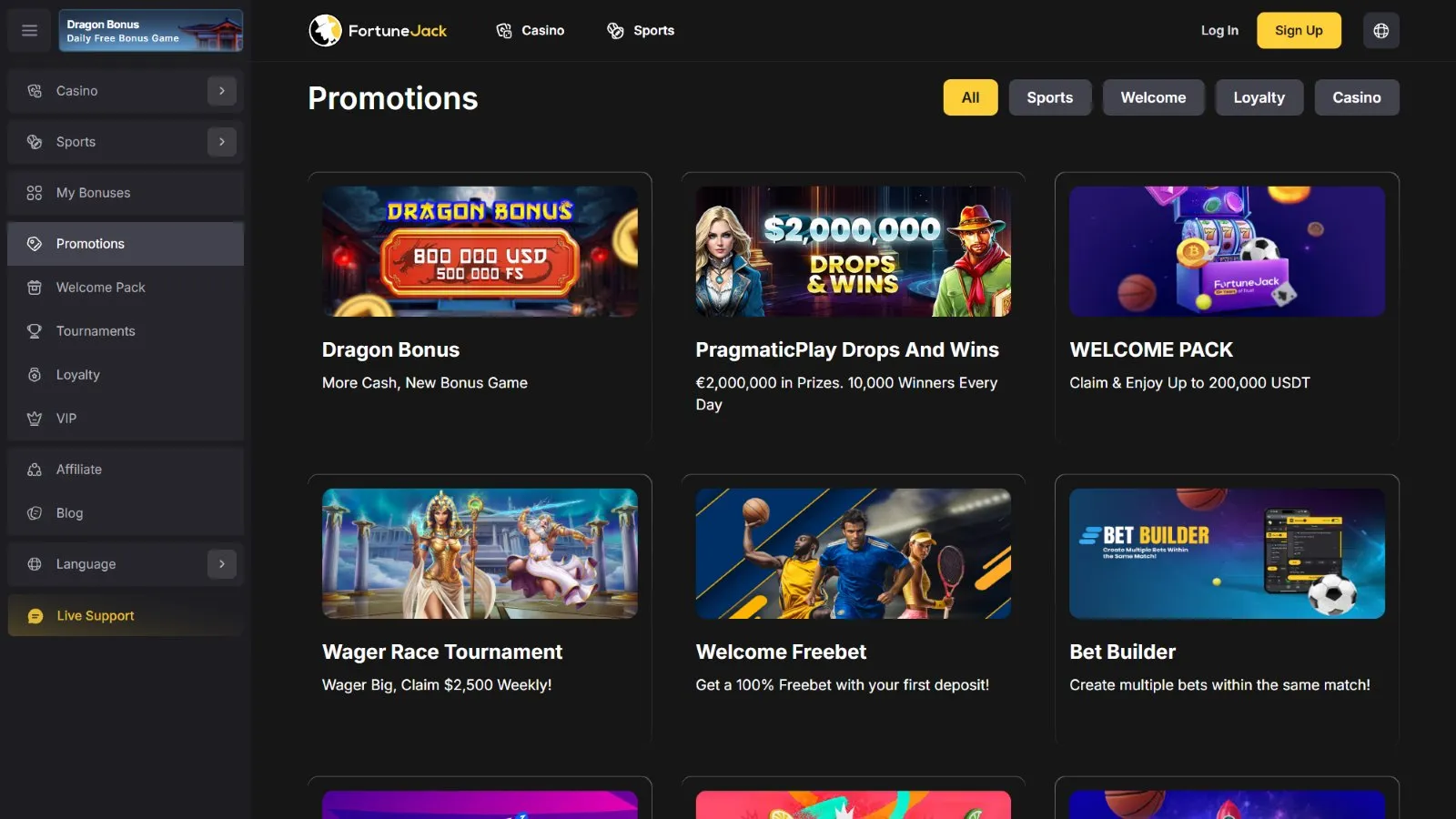The width and height of the screenshot is (1456, 819).
Task: Filter promotions by Sports tab
Action: coord(1049,97)
